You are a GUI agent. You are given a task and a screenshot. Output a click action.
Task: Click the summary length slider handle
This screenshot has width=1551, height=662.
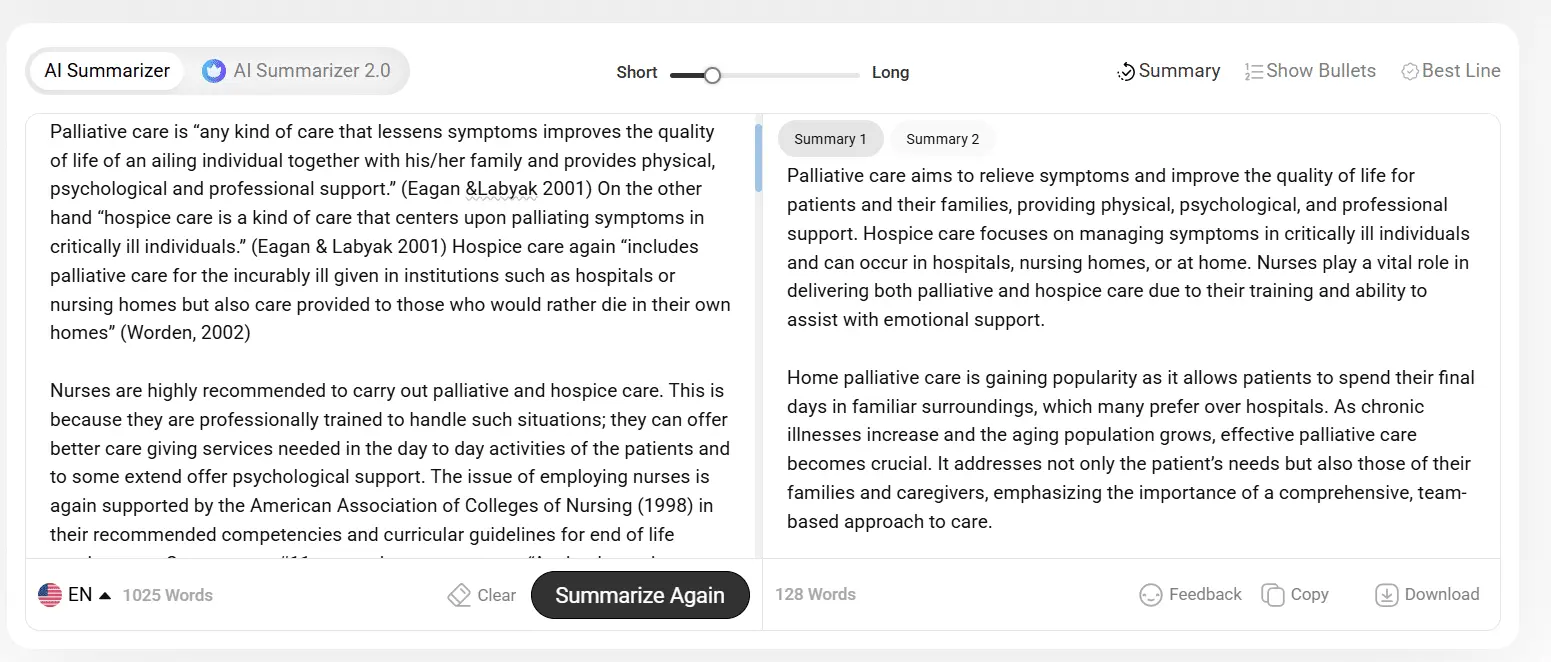[x=712, y=75]
